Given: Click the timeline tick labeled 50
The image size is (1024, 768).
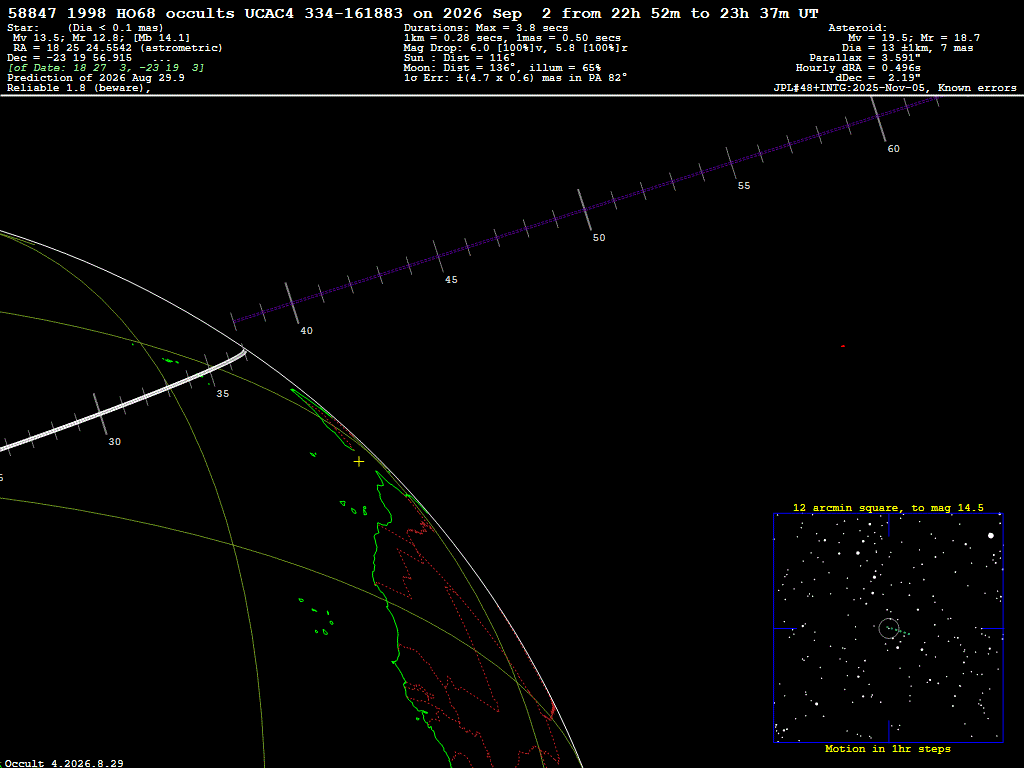Looking at the screenshot, I should click(584, 210).
